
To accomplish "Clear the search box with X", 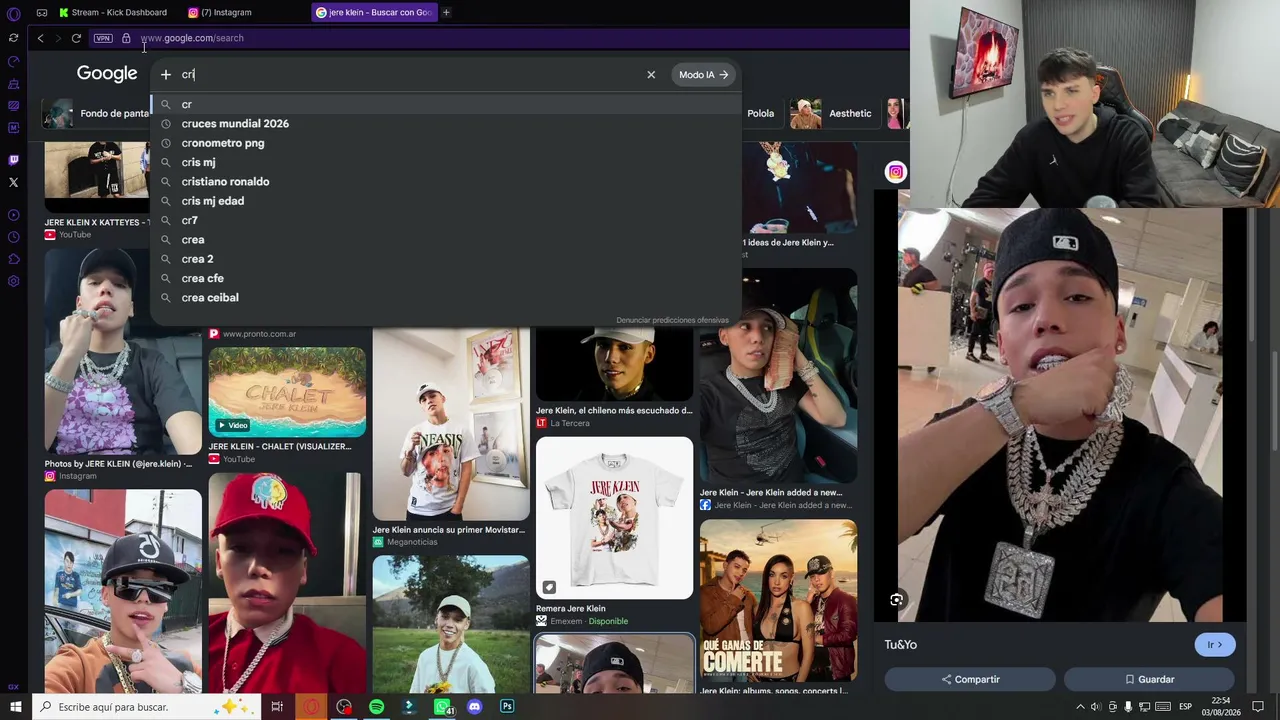I will pos(651,75).
